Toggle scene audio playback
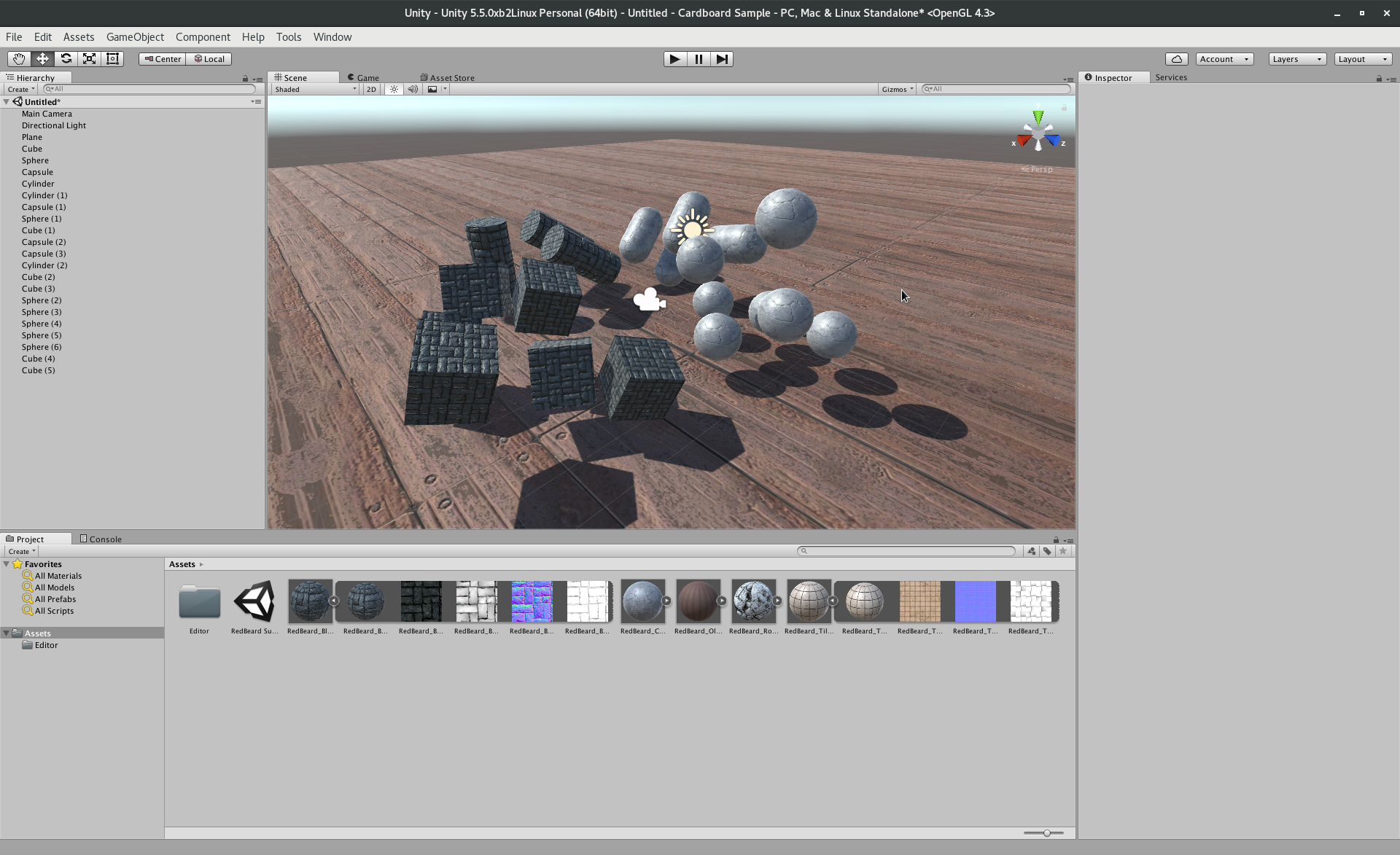 click(413, 89)
